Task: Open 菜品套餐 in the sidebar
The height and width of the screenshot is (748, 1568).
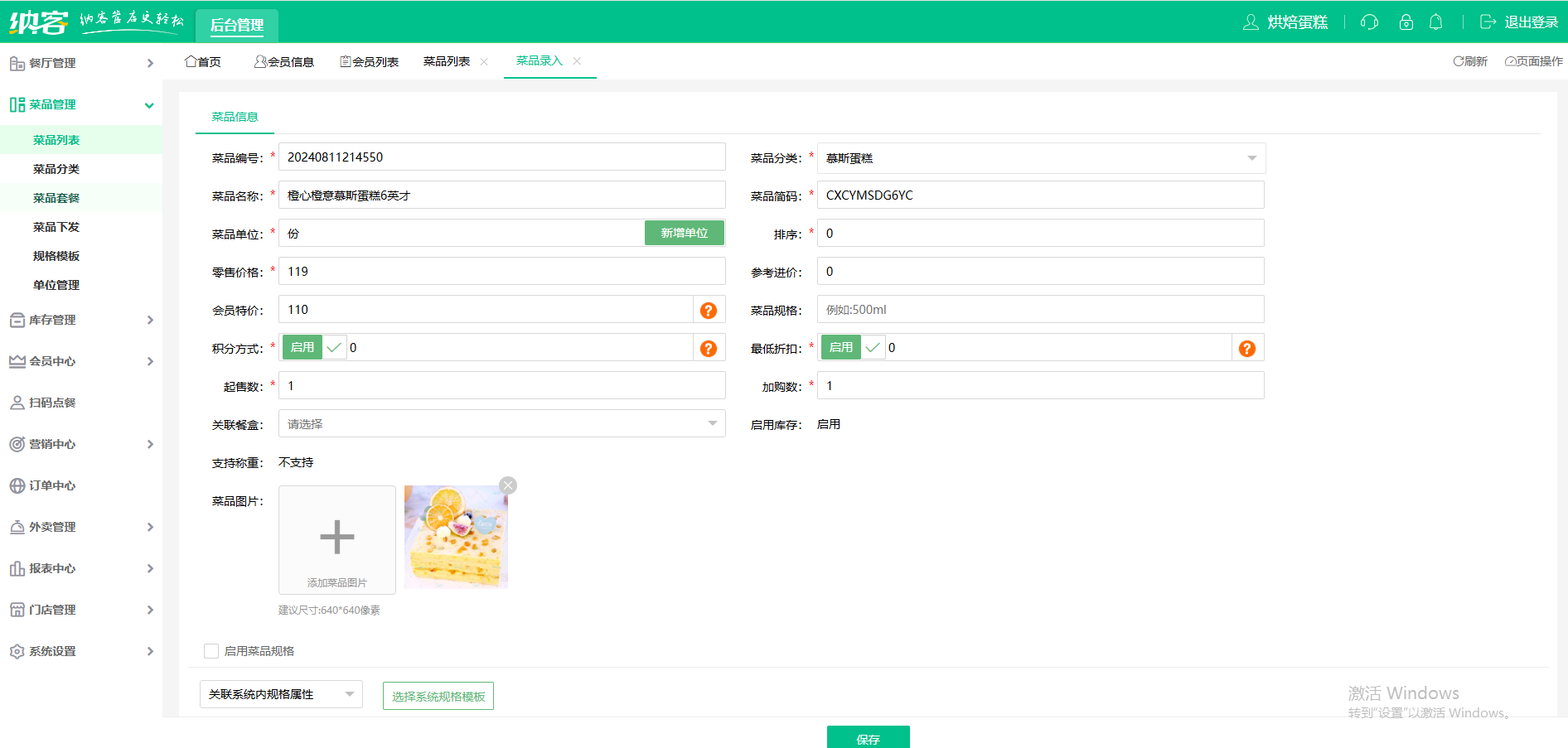Action: 56,198
